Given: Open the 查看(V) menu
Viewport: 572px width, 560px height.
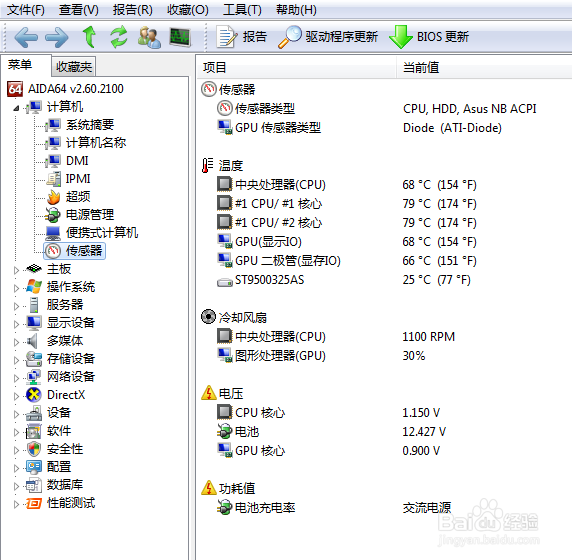Looking at the screenshot, I should (x=79, y=9).
